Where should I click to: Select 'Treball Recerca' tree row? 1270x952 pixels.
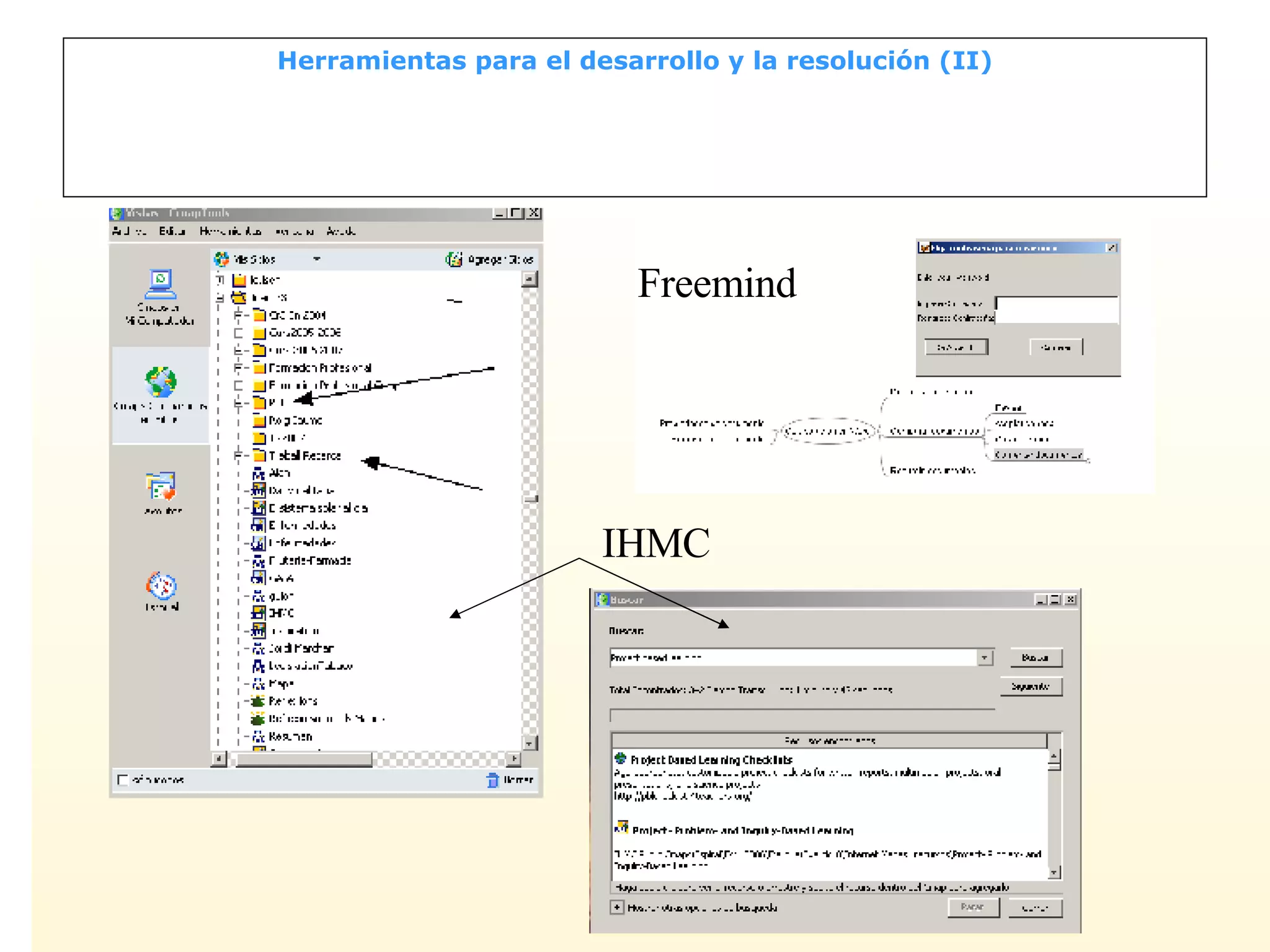tap(305, 456)
